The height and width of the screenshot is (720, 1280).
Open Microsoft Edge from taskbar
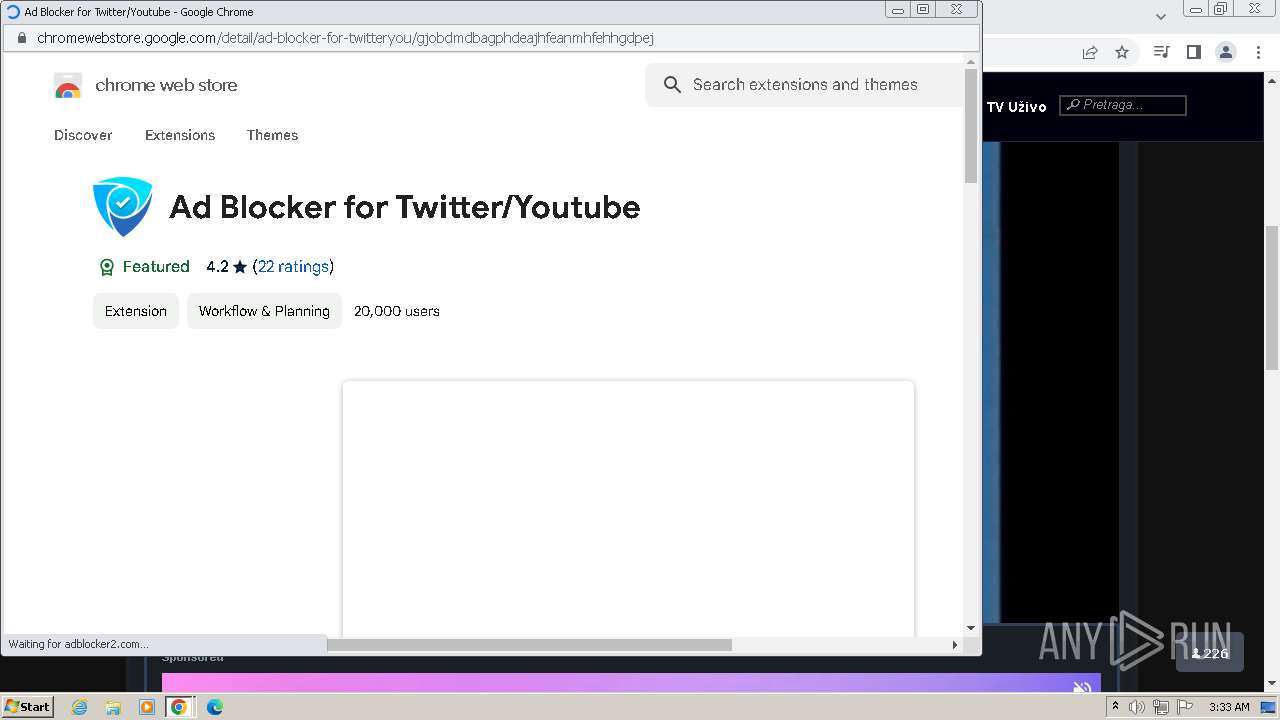tap(214, 707)
